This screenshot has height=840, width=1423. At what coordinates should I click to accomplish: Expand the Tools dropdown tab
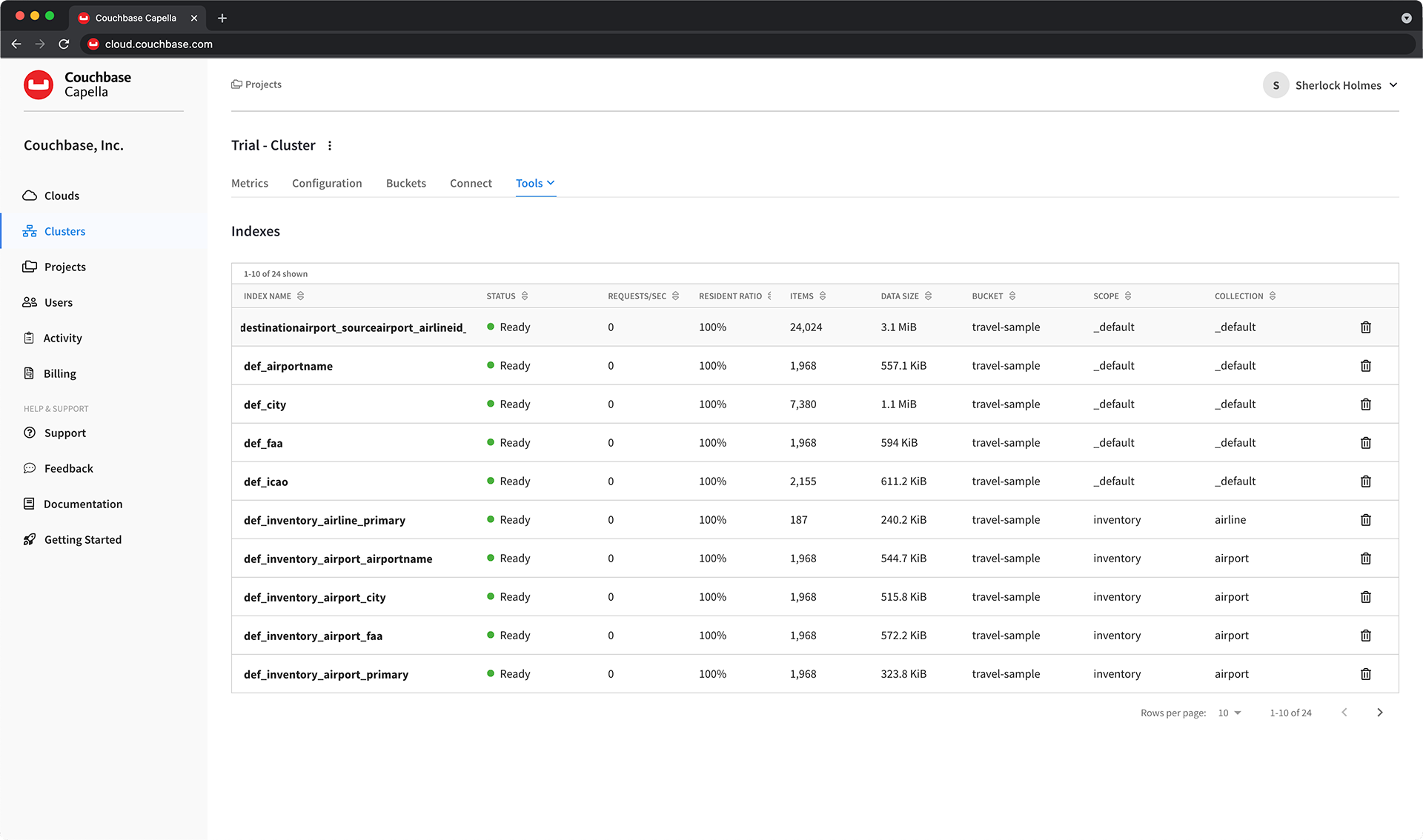point(535,184)
